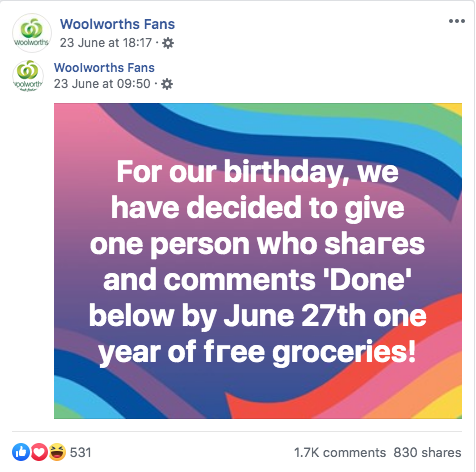
Task: Open the top Woolworths Fans page name
Action: [117, 24]
